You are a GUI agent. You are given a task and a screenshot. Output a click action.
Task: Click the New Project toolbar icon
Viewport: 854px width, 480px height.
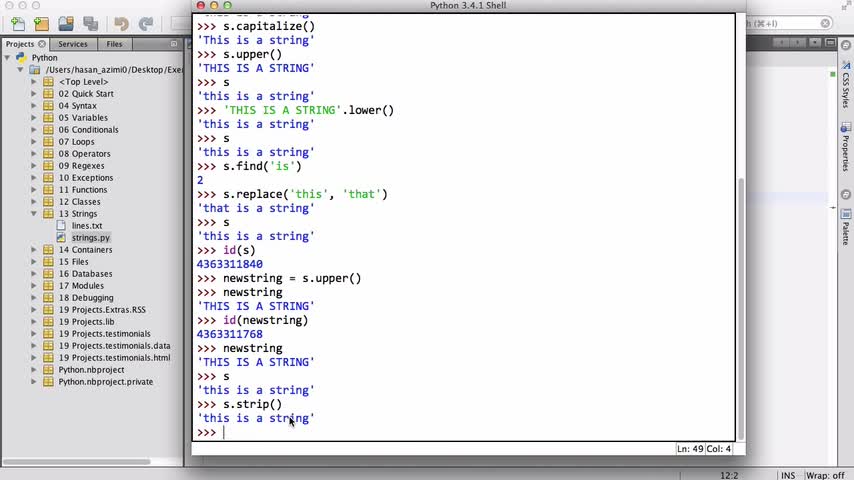[x=41, y=23]
